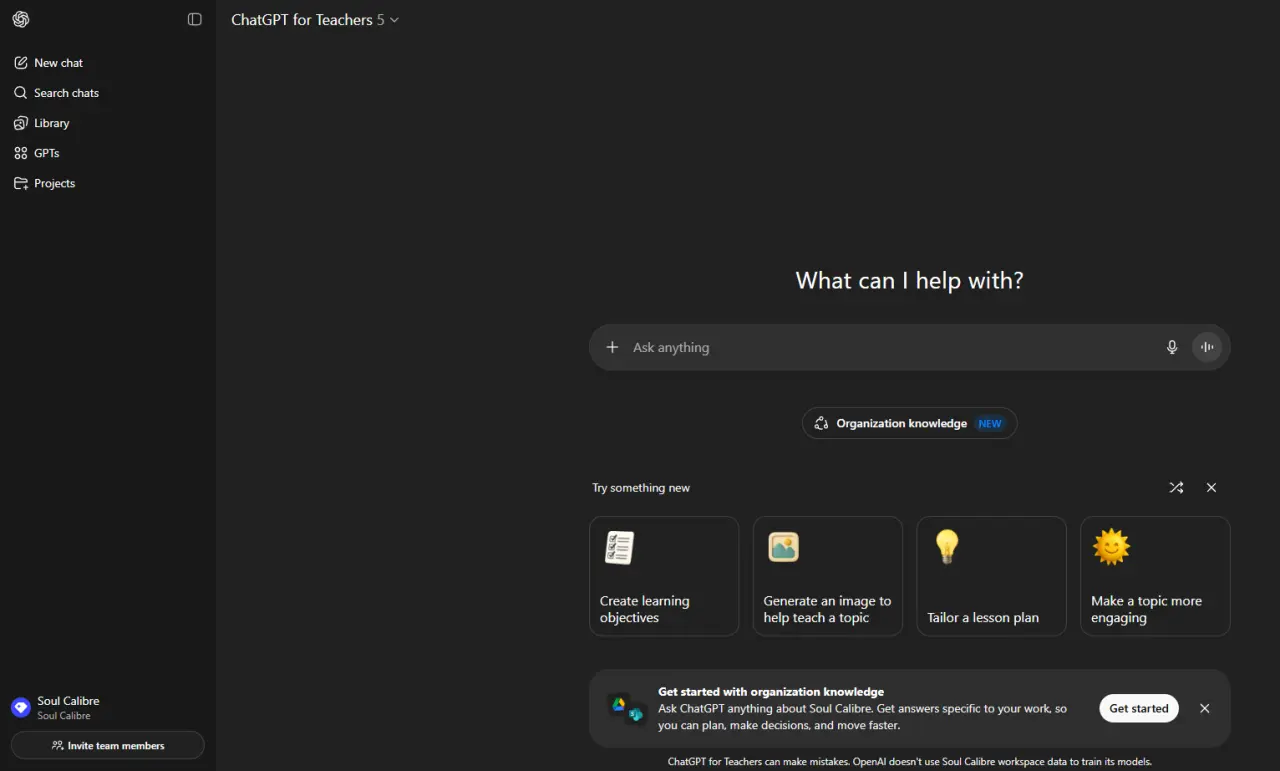The image size is (1280, 771).
Task: Click 'Get started with organization knowledge' title text
Action: coord(771,692)
